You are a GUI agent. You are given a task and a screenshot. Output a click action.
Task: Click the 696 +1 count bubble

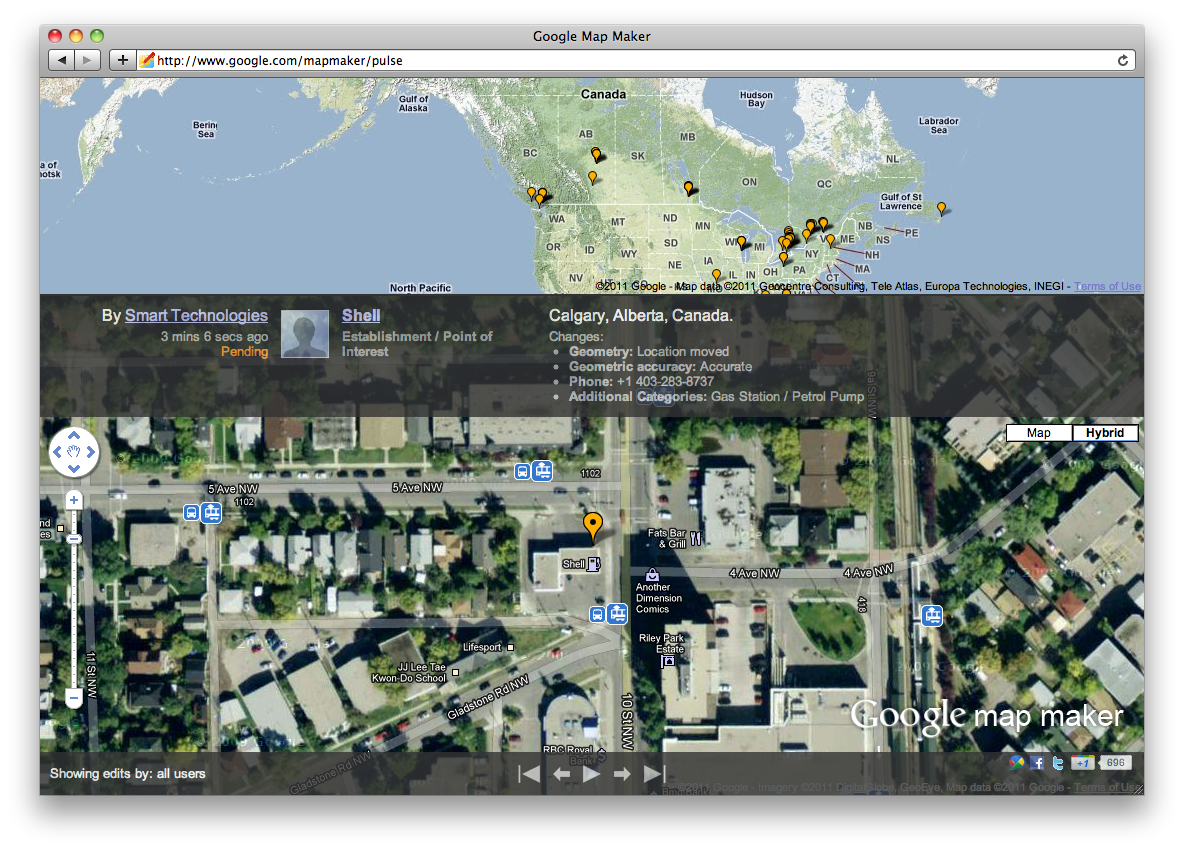pos(1115,762)
